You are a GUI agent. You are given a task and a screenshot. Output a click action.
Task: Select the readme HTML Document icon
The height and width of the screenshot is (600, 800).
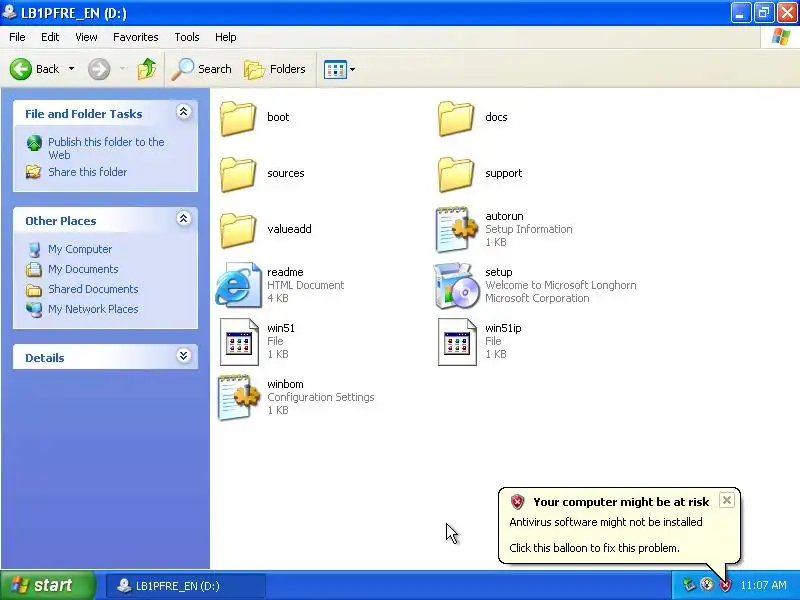238,285
